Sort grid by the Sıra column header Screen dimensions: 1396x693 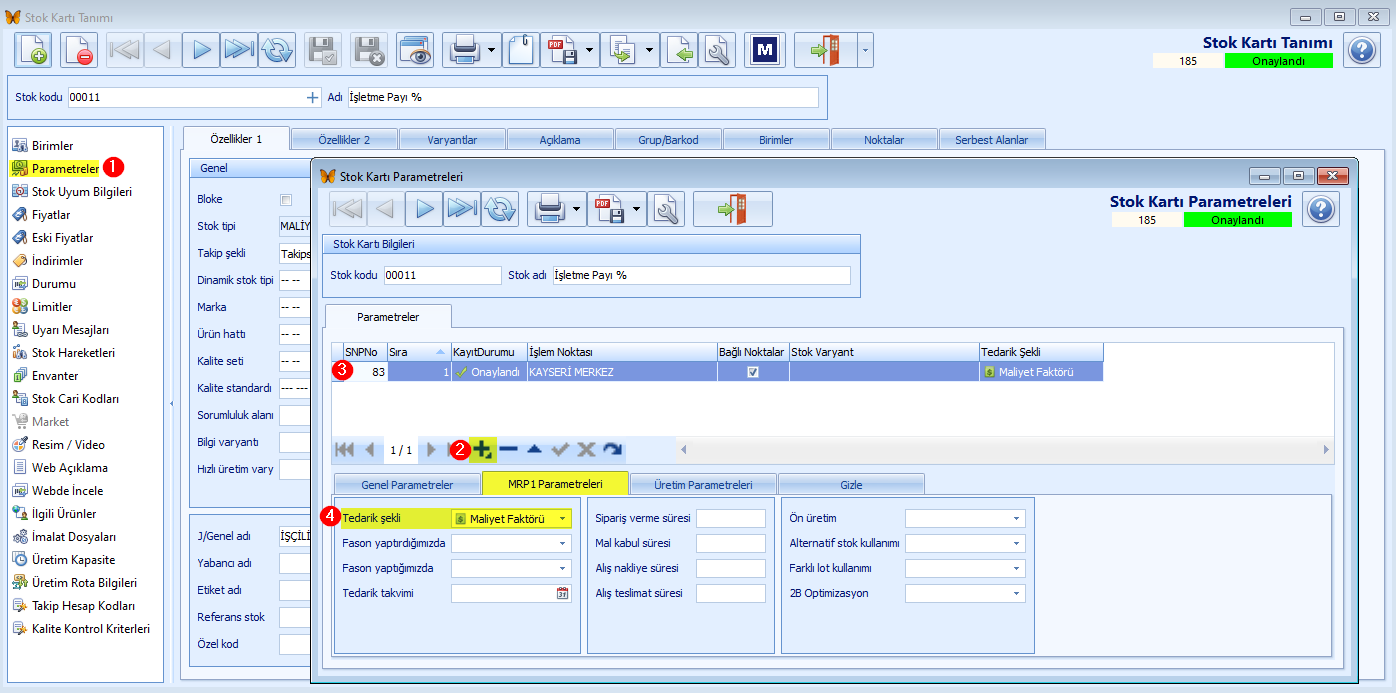419,352
